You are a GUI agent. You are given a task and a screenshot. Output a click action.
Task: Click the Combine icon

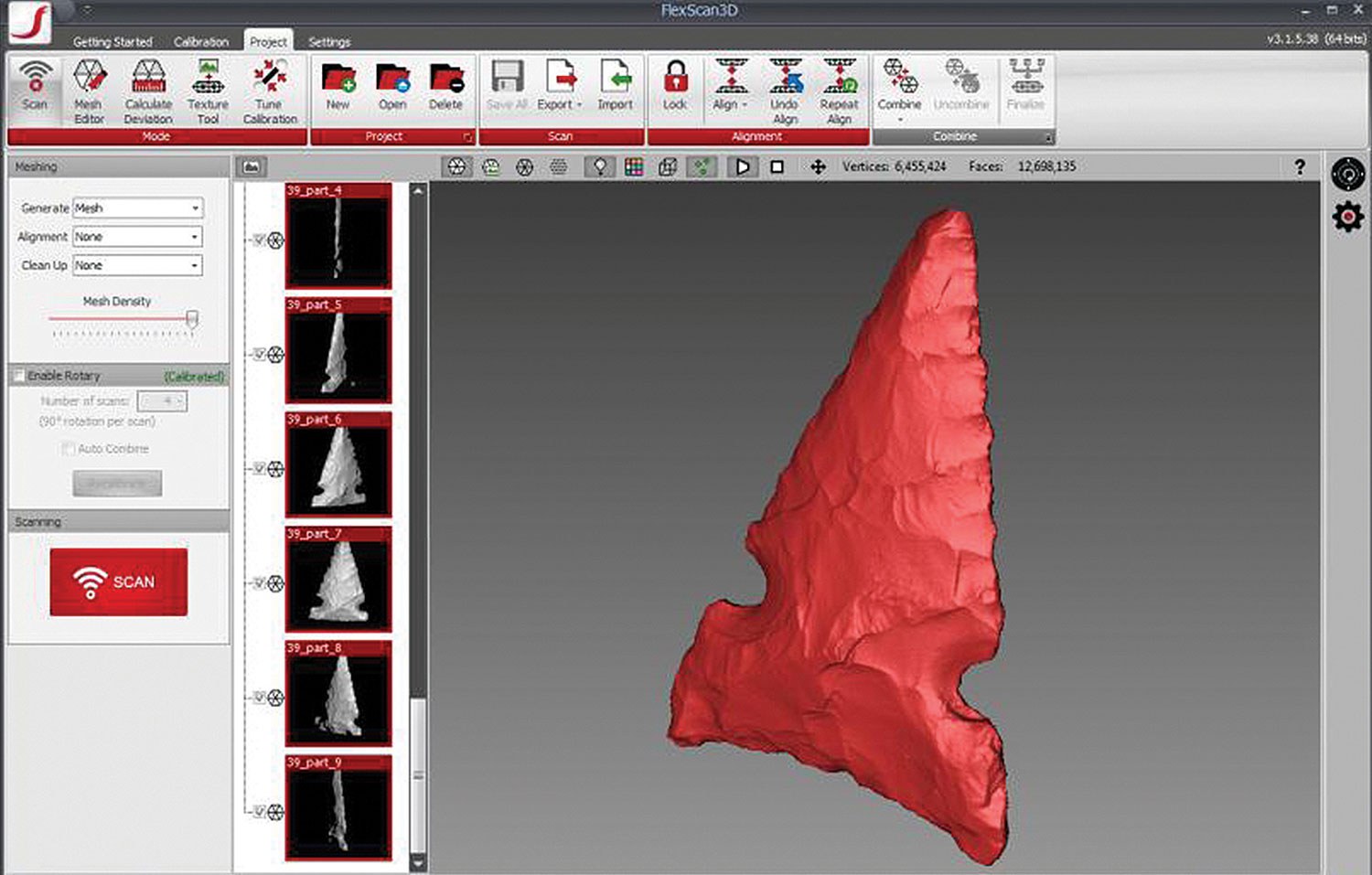[898, 89]
